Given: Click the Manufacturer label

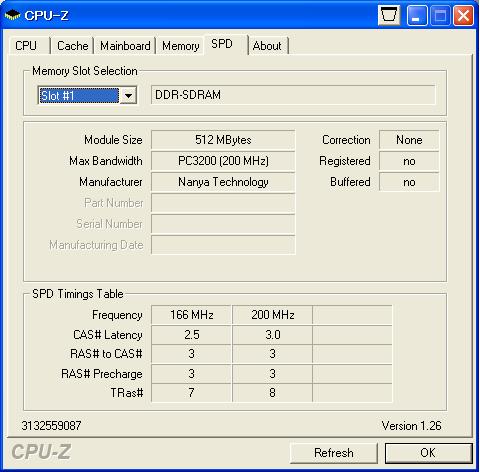Looking at the screenshot, I should click(111, 182).
